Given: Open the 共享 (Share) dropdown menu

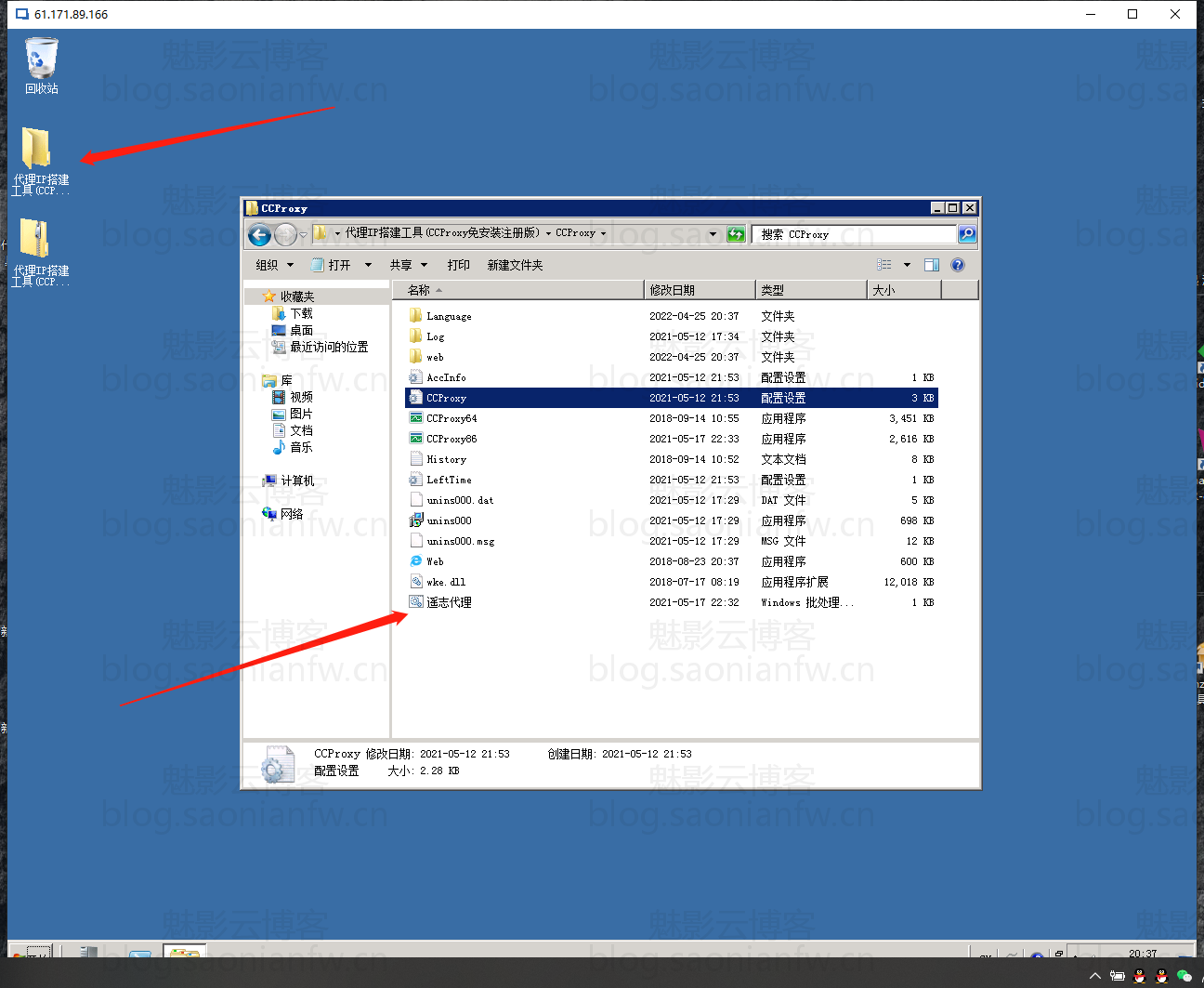Looking at the screenshot, I should tap(409, 265).
